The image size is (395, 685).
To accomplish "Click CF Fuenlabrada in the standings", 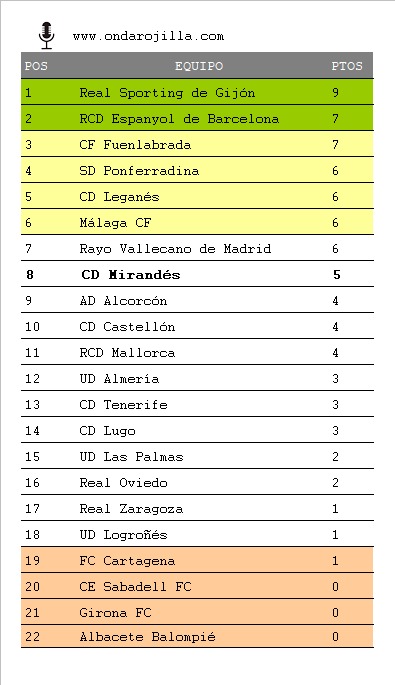I will 135,145.
